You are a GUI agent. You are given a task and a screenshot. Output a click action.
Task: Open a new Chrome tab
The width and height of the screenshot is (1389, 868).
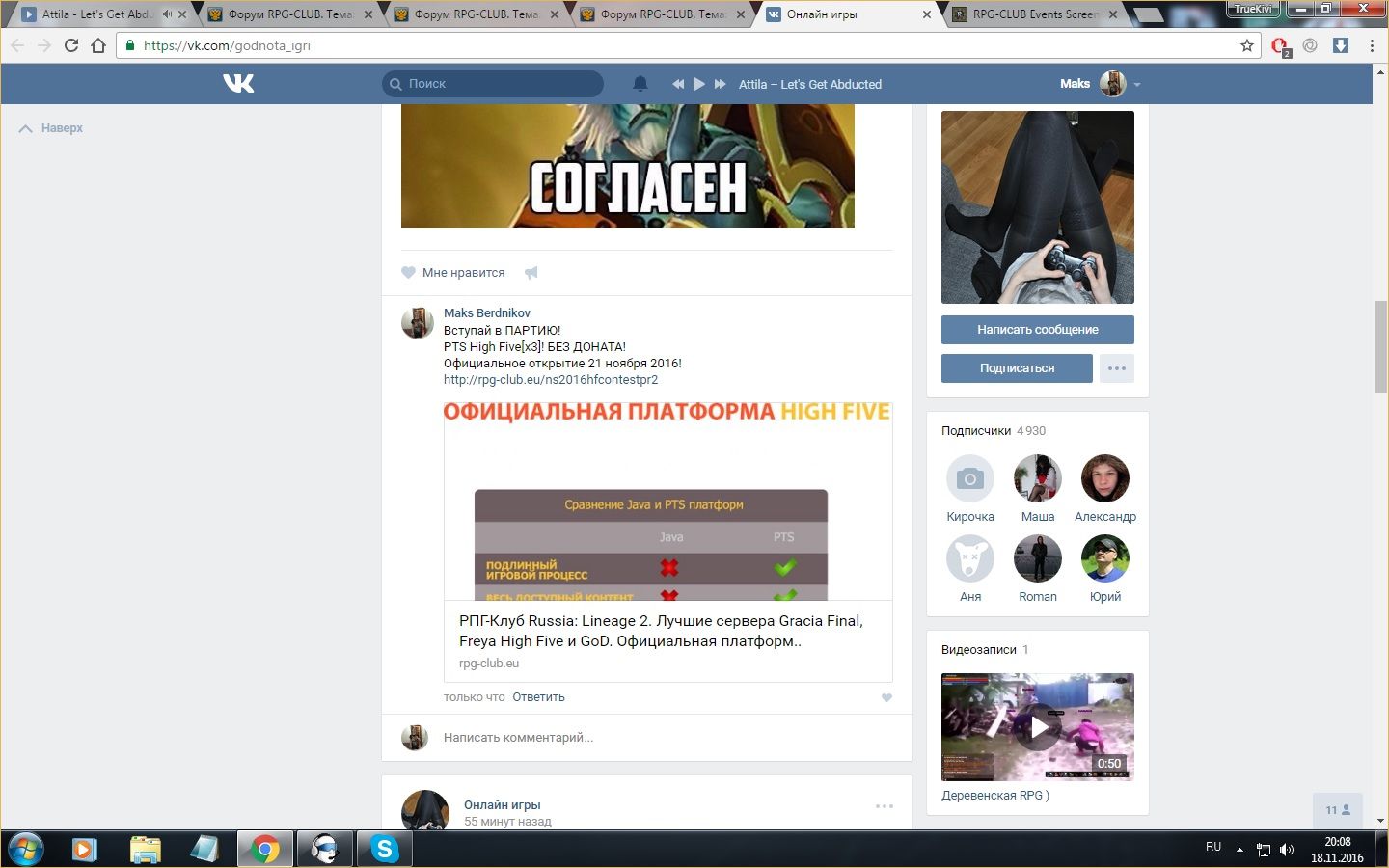(x=1148, y=14)
